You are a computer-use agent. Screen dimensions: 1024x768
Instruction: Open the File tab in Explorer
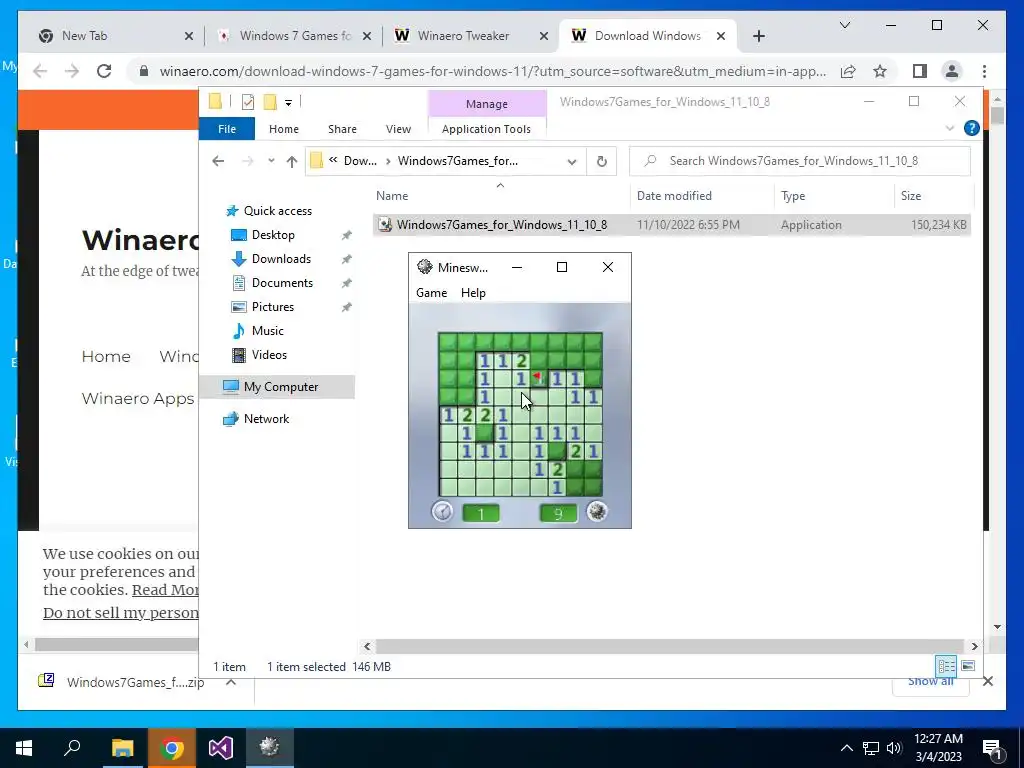point(227,129)
